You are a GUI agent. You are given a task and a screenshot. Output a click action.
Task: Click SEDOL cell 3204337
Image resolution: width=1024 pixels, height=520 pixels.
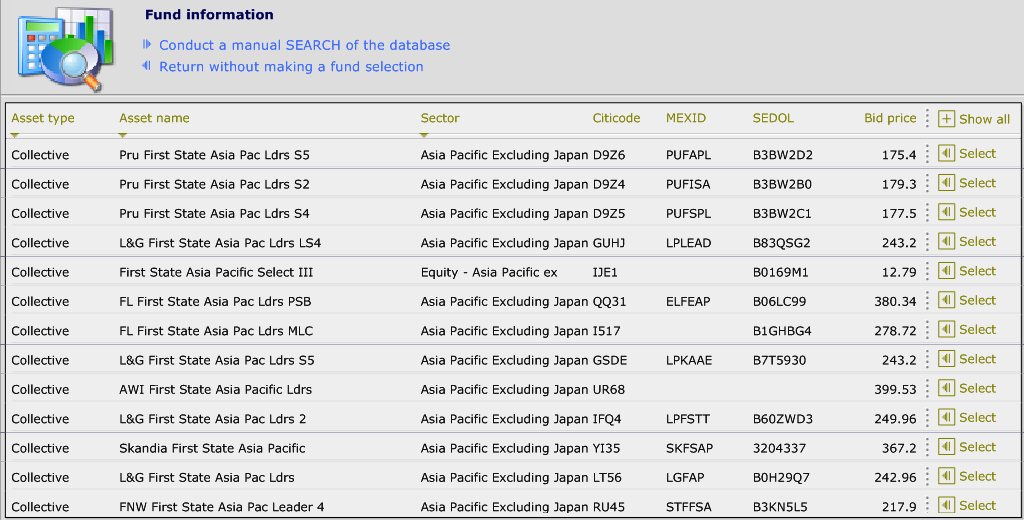click(x=779, y=448)
